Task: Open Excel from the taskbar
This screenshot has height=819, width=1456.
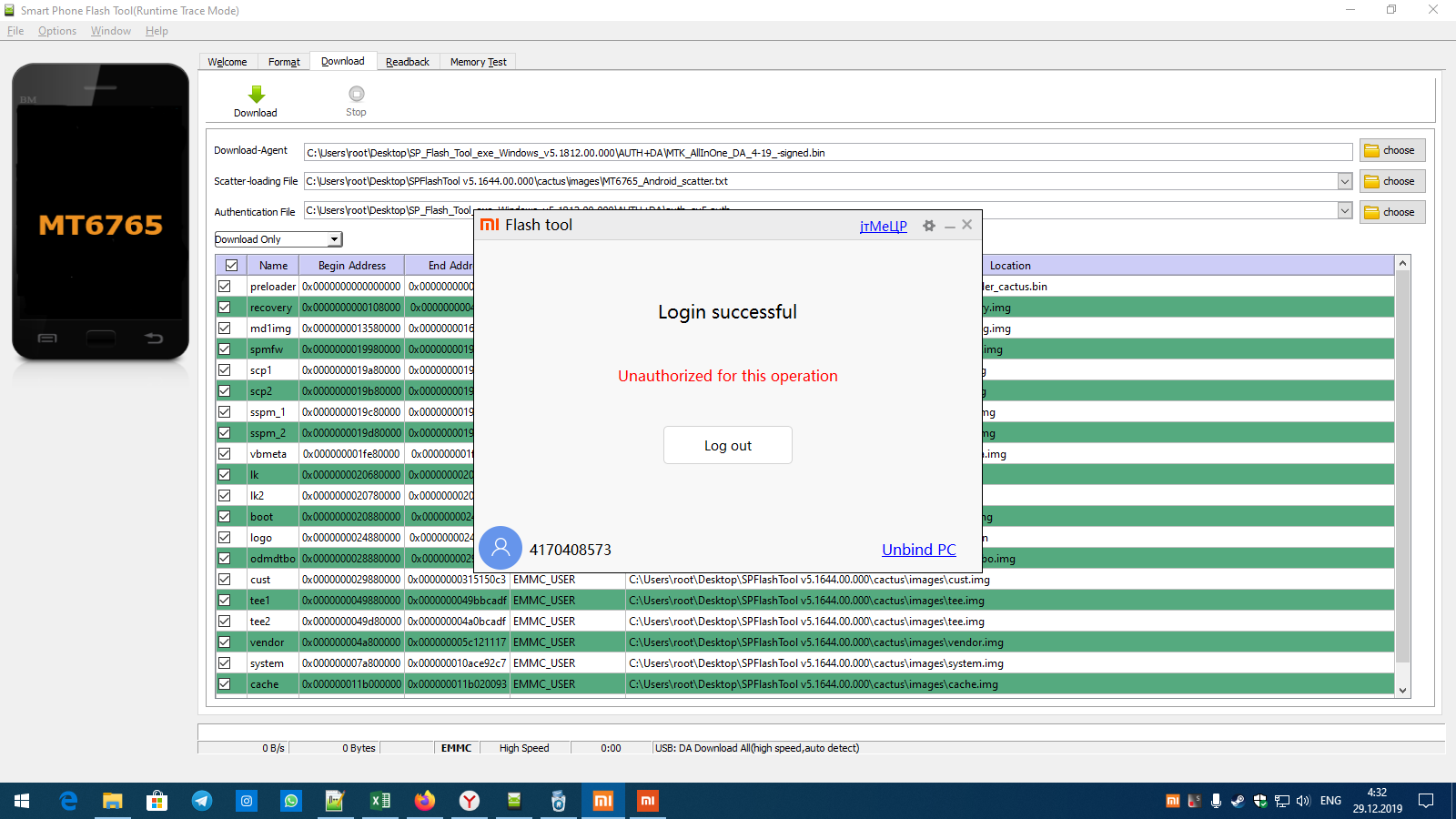Action: (x=380, y=801)
